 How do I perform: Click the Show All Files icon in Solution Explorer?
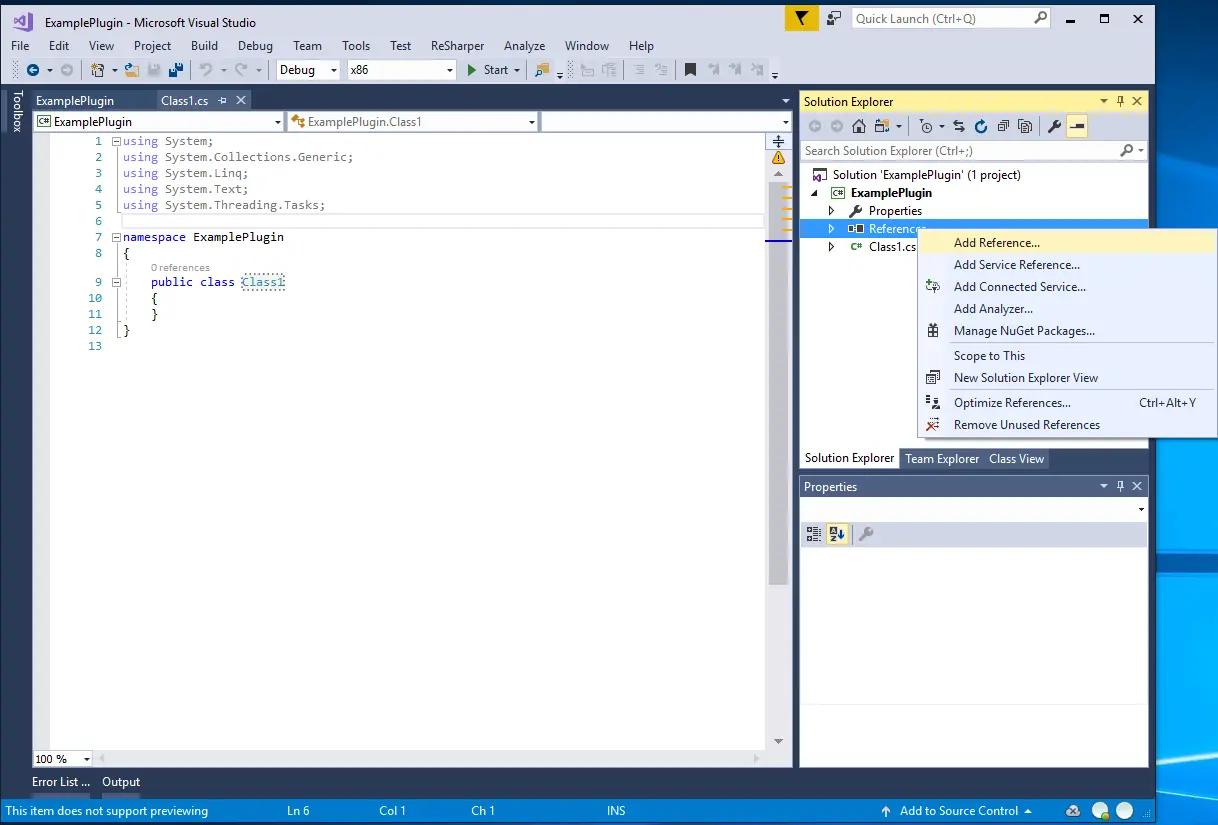pyautogui.click(x=1025, y=126)
